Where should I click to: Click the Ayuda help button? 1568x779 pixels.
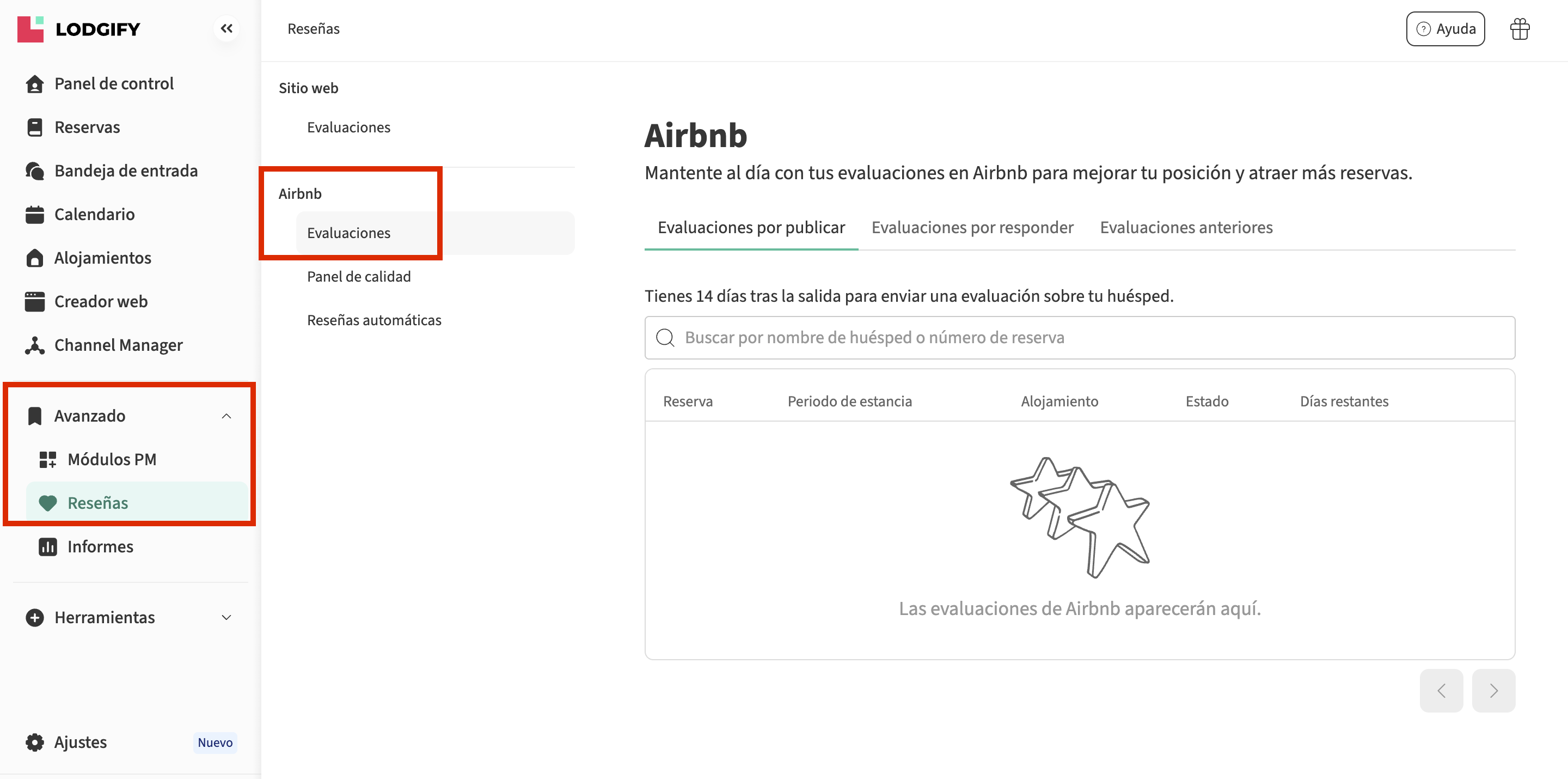tap(1445, 29)
